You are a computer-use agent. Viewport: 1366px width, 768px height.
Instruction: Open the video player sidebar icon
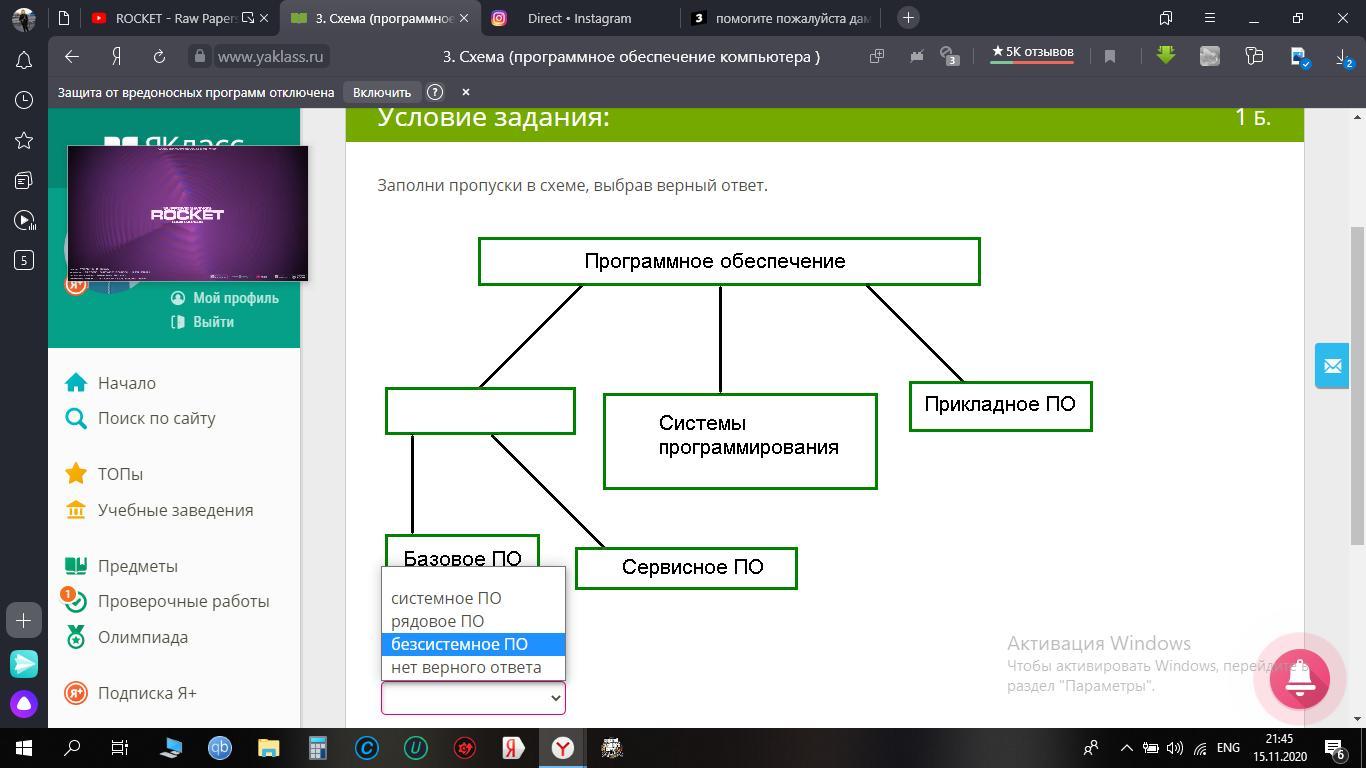tap(24, 220)
